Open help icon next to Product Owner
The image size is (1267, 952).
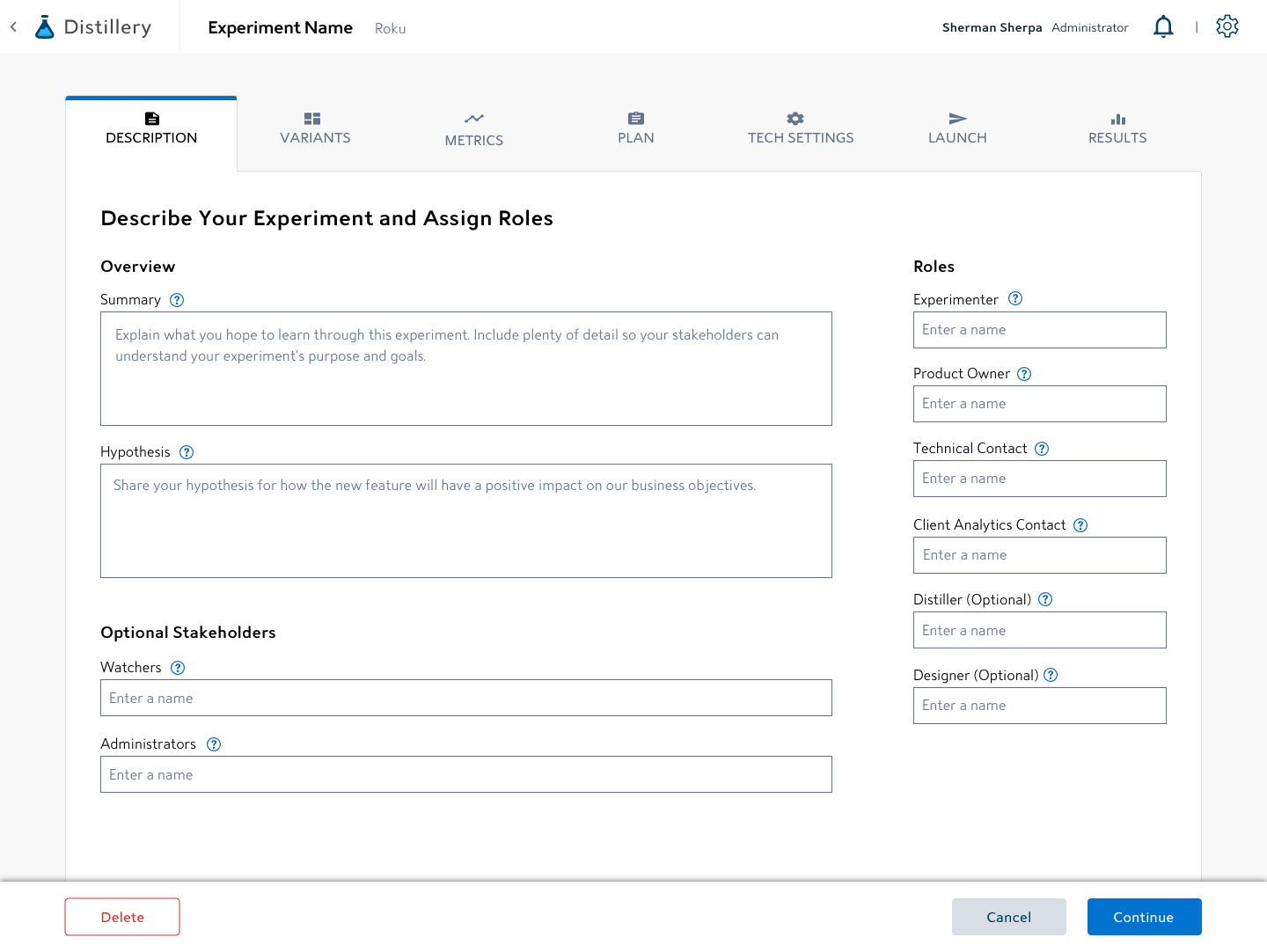[x=1024, y=374]
